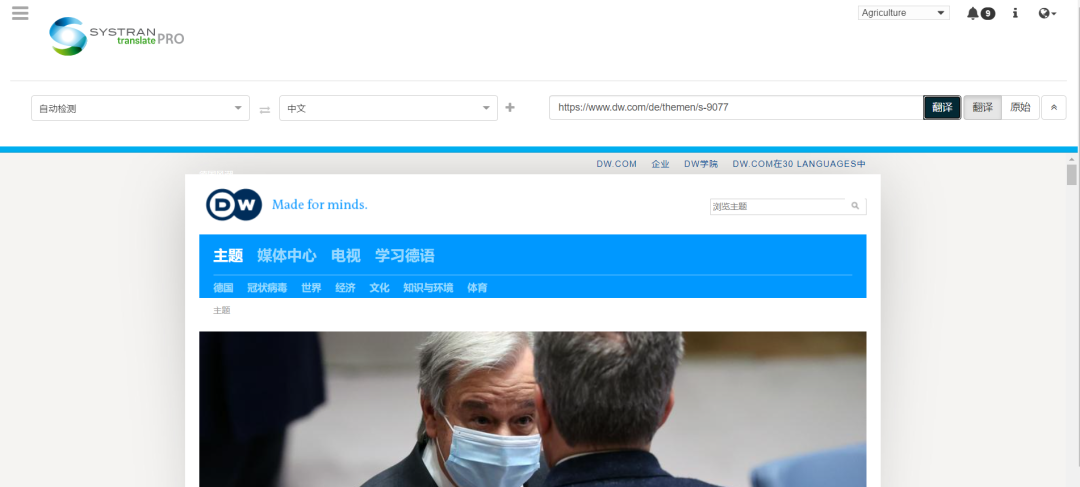The image size is (1080, 487).
Task: Open the 体育 submenu item
Action: click(x=477, y=288)
